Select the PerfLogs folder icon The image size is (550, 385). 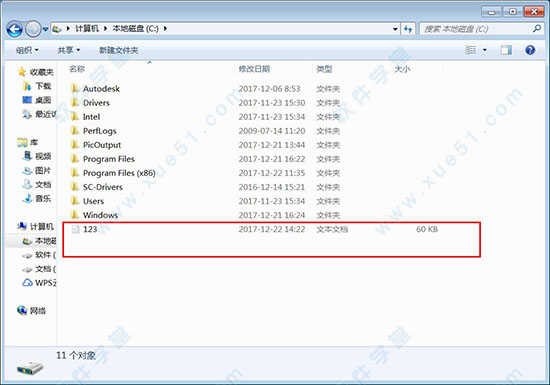[75, 130]
